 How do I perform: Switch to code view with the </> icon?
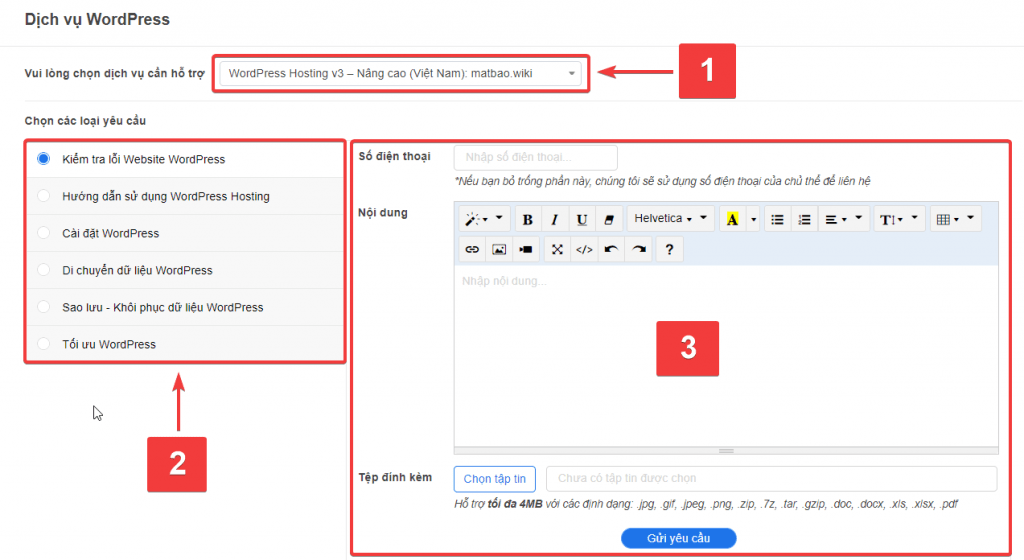(585, 249)
